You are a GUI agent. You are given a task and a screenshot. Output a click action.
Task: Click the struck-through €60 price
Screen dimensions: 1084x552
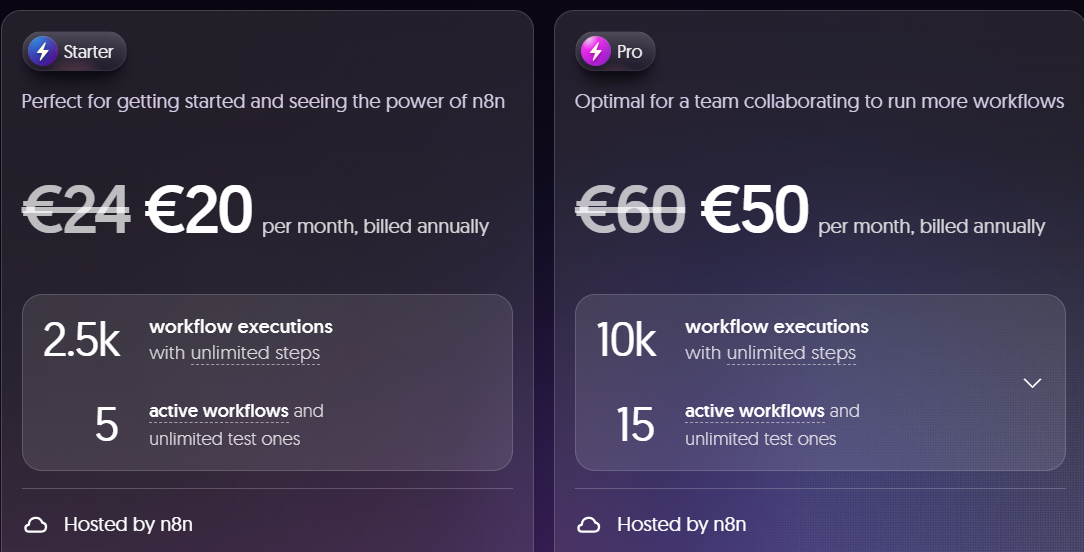[x=630, y=210]
